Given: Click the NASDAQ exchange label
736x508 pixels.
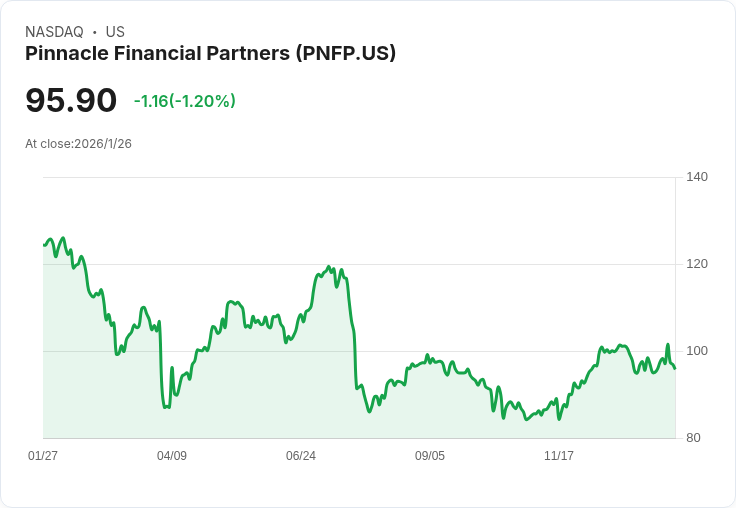Looking at the screenshot, I should click(54, 32).
